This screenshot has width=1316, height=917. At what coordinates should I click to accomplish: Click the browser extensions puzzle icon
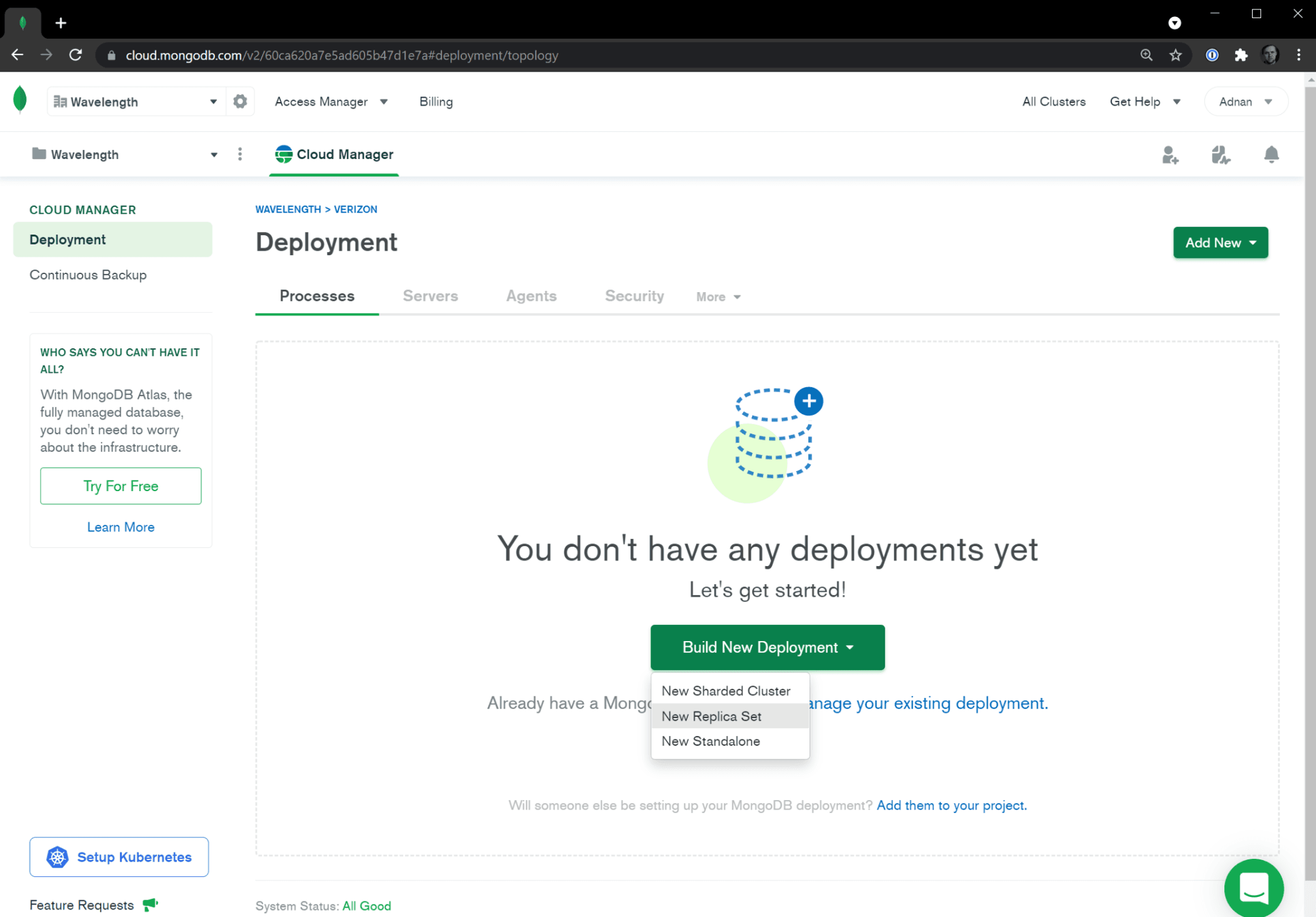tap(1241, 55)
